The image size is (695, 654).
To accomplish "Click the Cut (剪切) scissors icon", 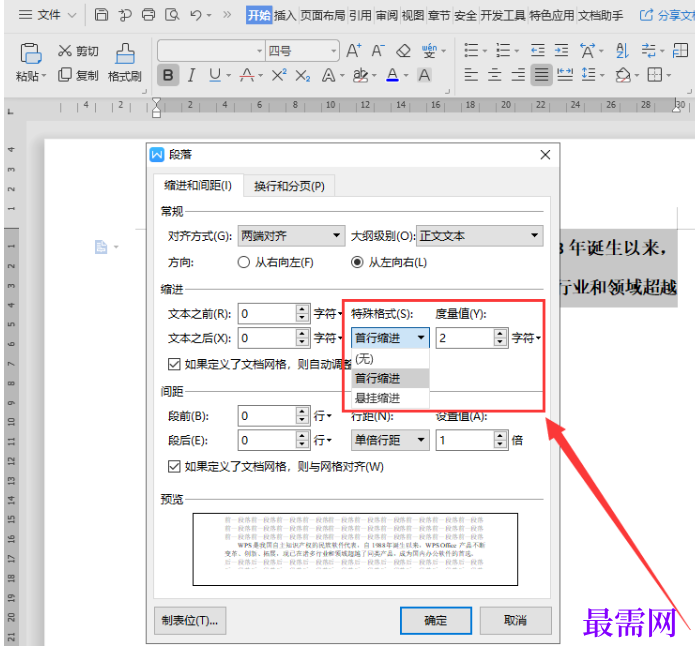I will tap(66, 51).
